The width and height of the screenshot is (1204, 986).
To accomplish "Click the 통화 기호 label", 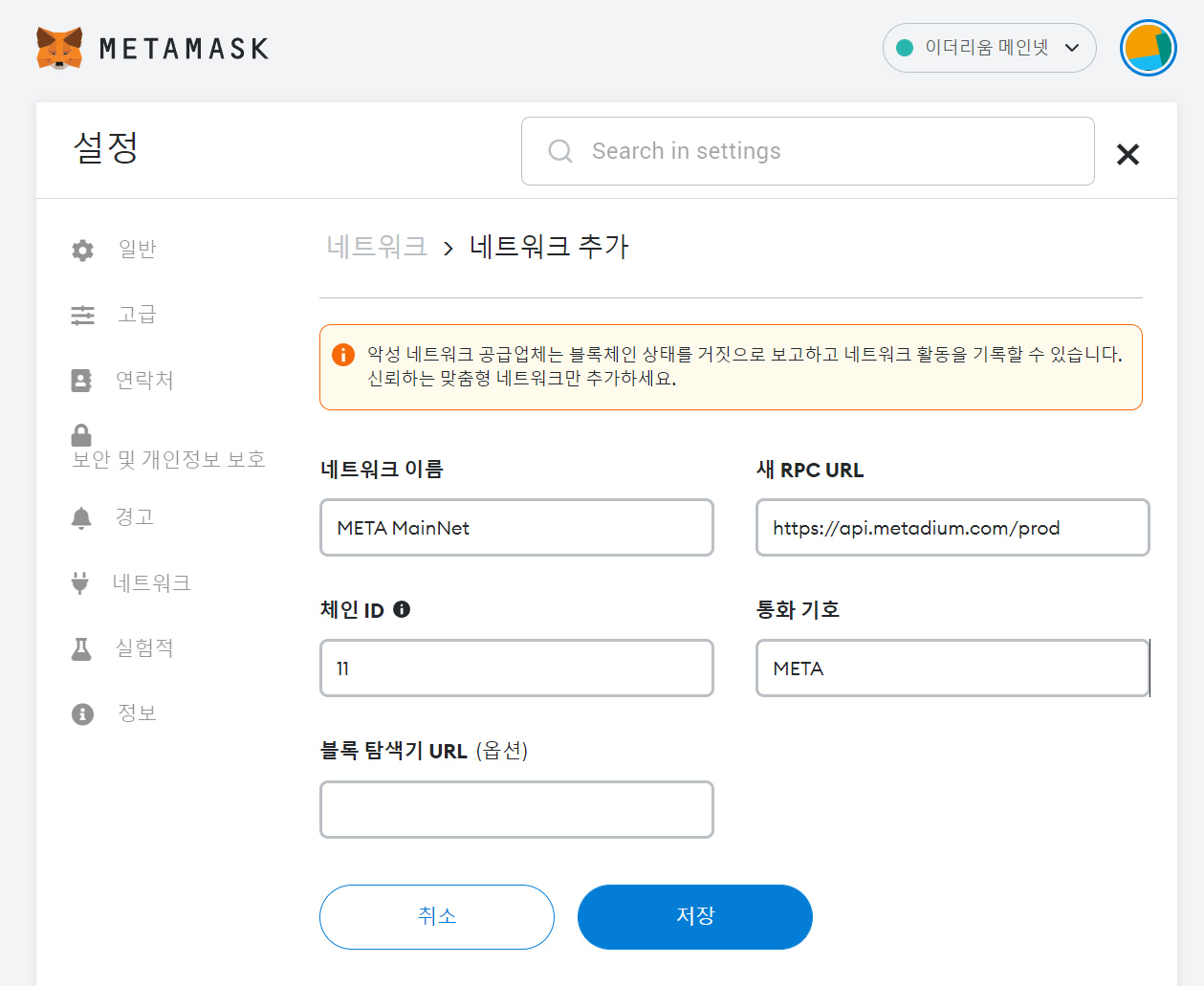I will click(798, 610).
